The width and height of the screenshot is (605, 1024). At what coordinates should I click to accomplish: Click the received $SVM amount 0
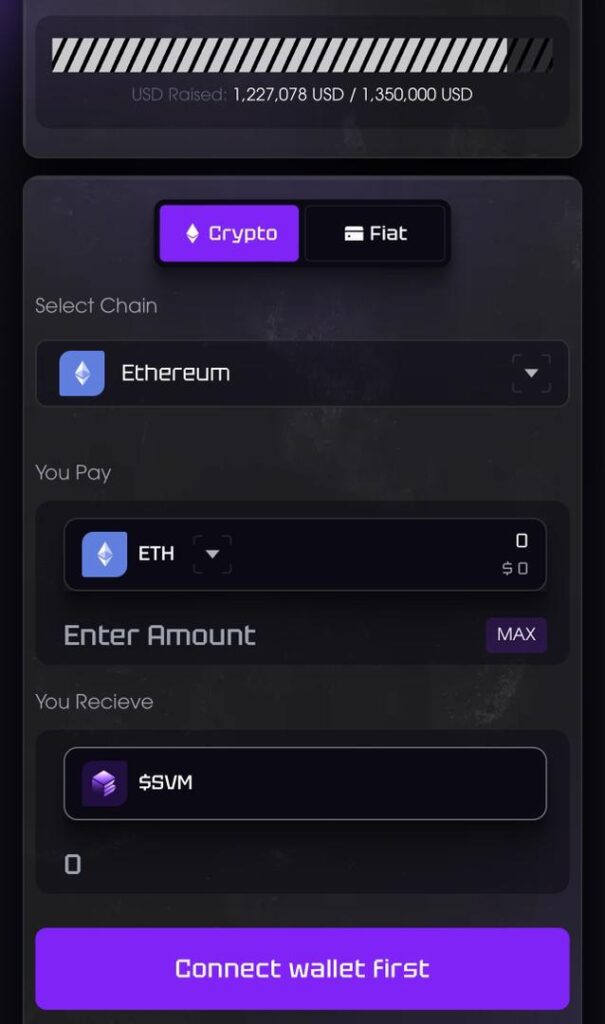pos(72,865)
